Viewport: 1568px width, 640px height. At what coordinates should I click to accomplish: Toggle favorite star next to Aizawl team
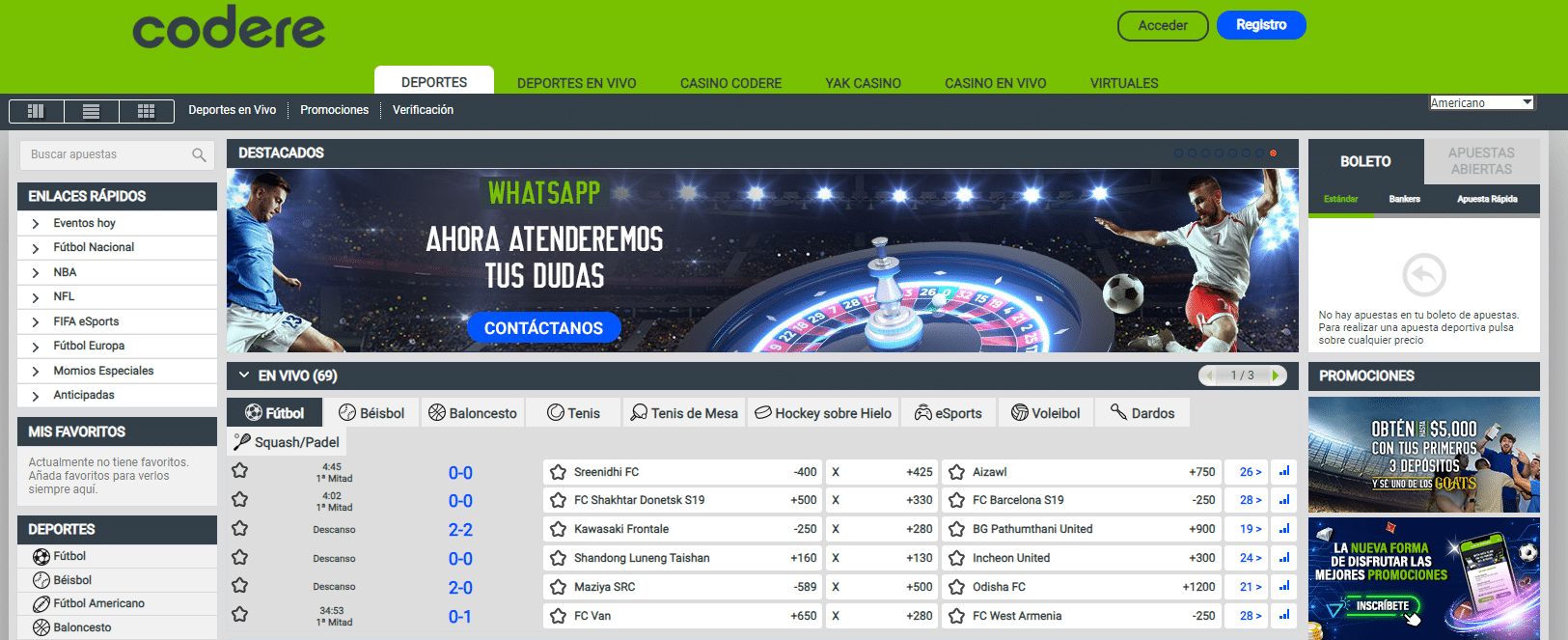[x=956, y=472]
